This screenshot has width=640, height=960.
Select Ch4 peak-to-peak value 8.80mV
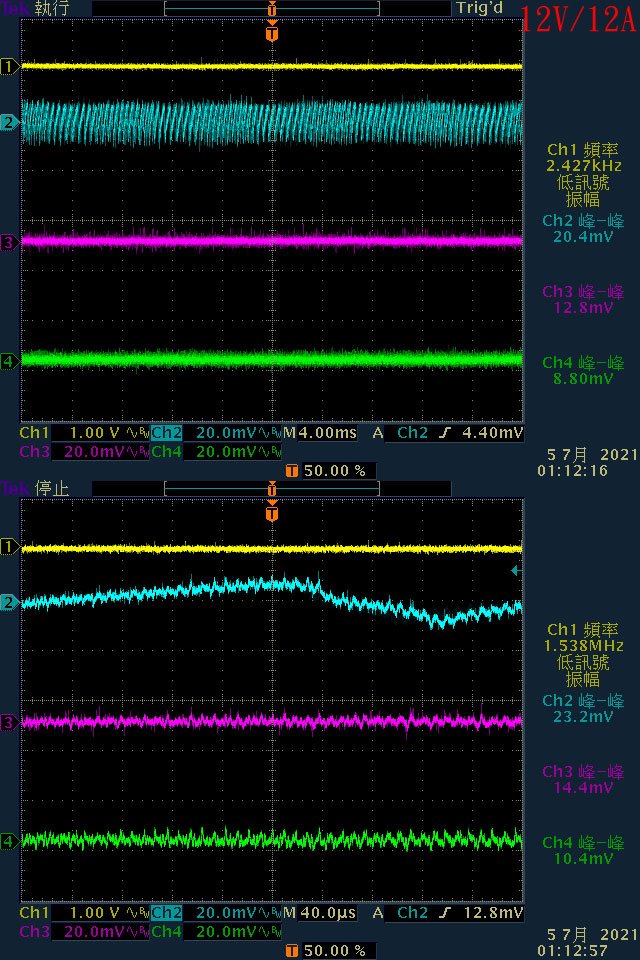click(x=583, y=378)
